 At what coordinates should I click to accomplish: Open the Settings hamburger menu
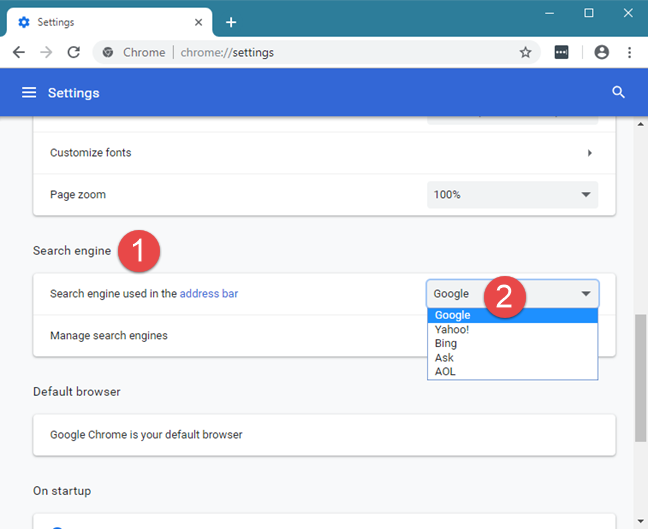[29, 93]
